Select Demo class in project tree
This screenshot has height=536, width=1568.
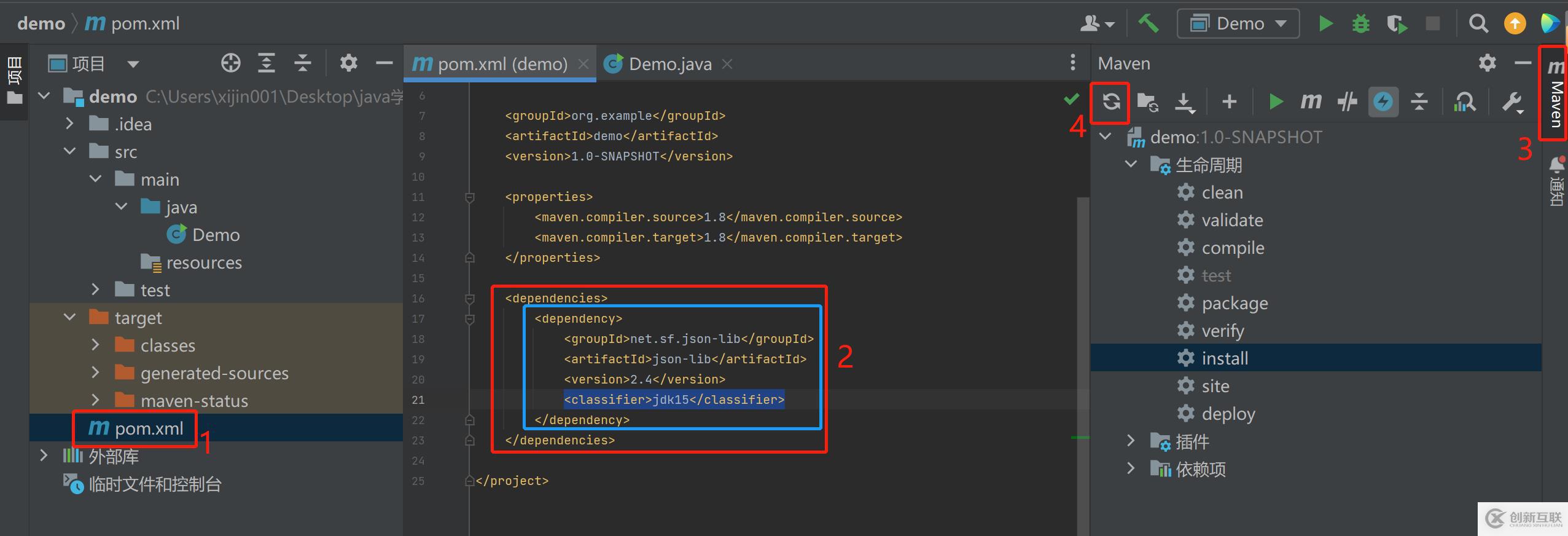203,234
